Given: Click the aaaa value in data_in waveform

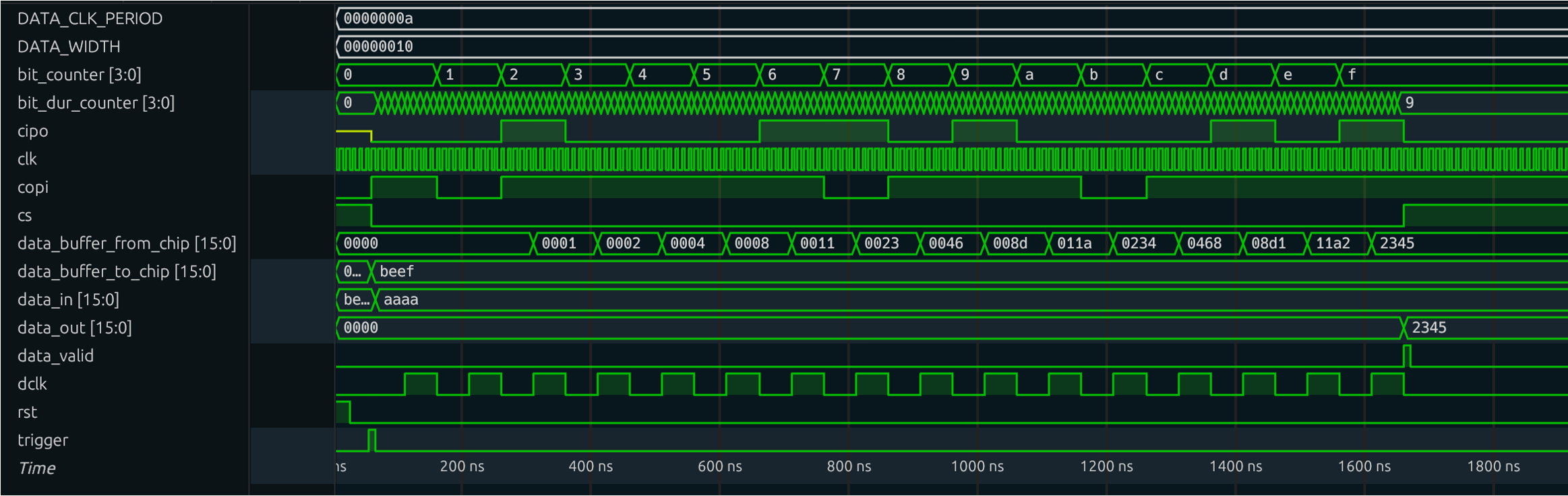Looking at the screenshot, I should [x=400, y=300].
